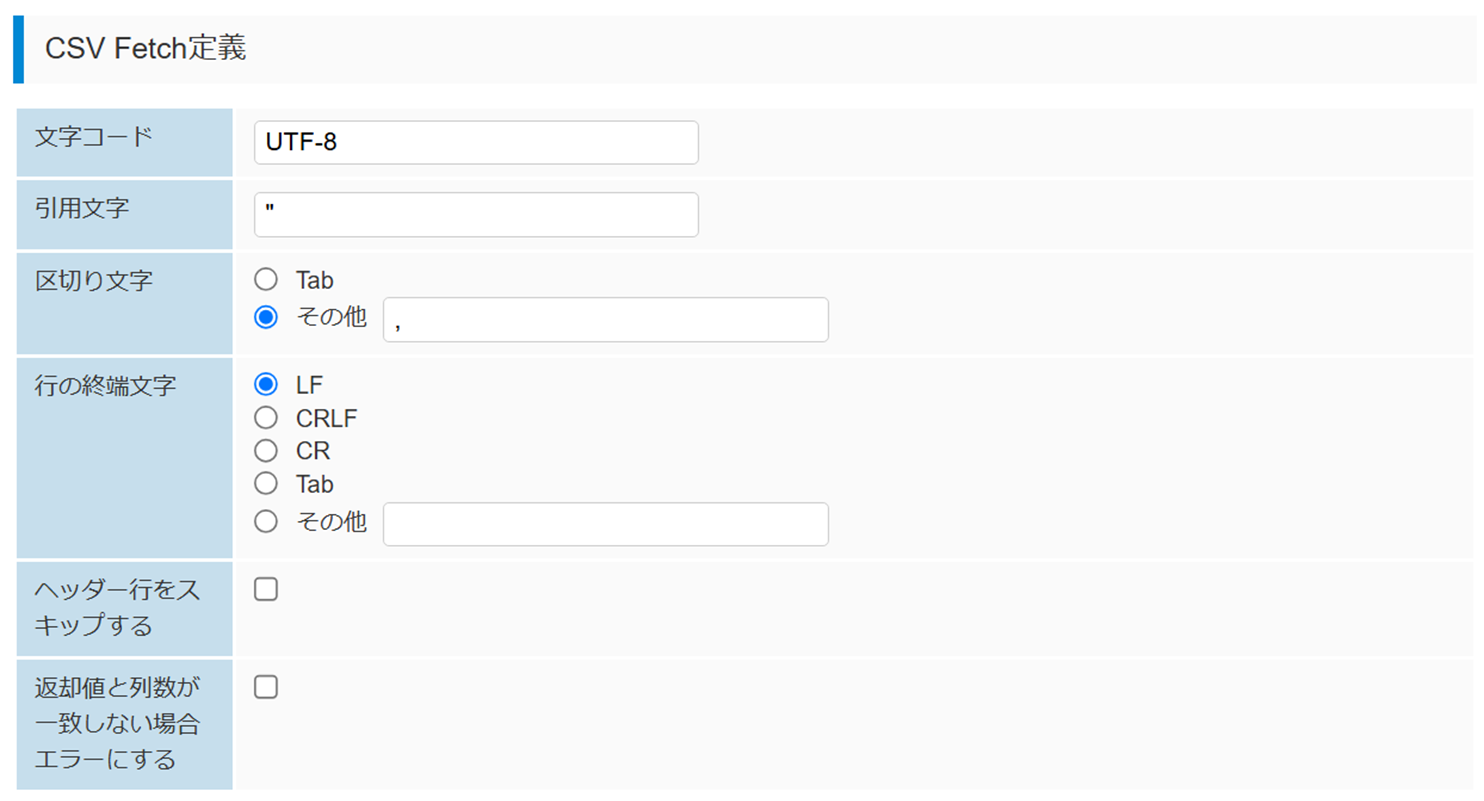
Task: Check the 返却値と列数が一致しない場合エラーにする checkbox
Action: 266,687
